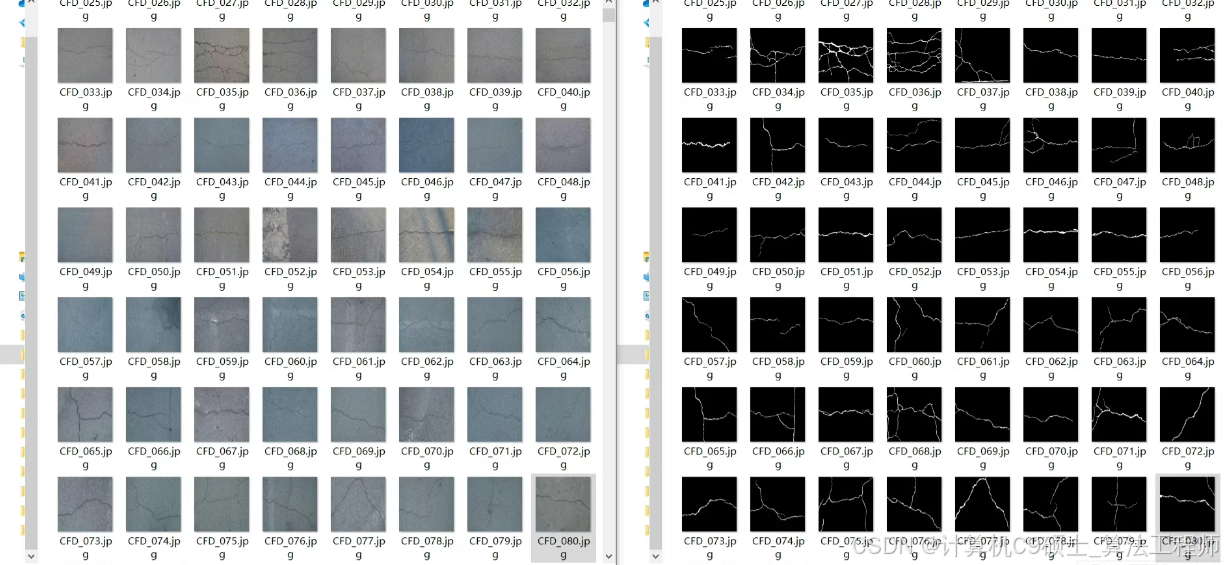Click the CFD_069.jpg filename in right window
Image resolution: width=1224 pixels, height=565 pixels.
coord(982,457)
